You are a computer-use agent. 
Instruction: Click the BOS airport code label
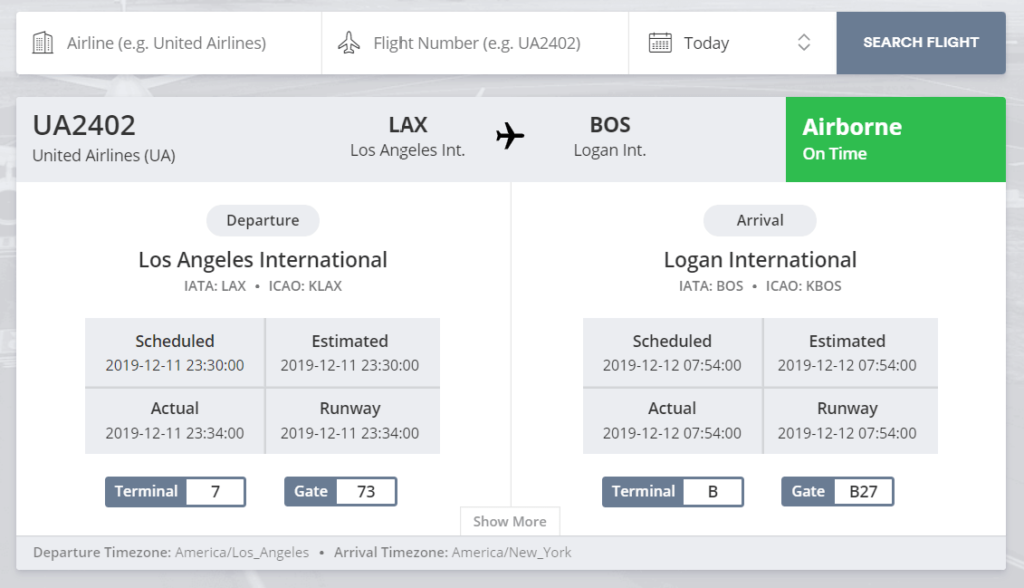610,125
